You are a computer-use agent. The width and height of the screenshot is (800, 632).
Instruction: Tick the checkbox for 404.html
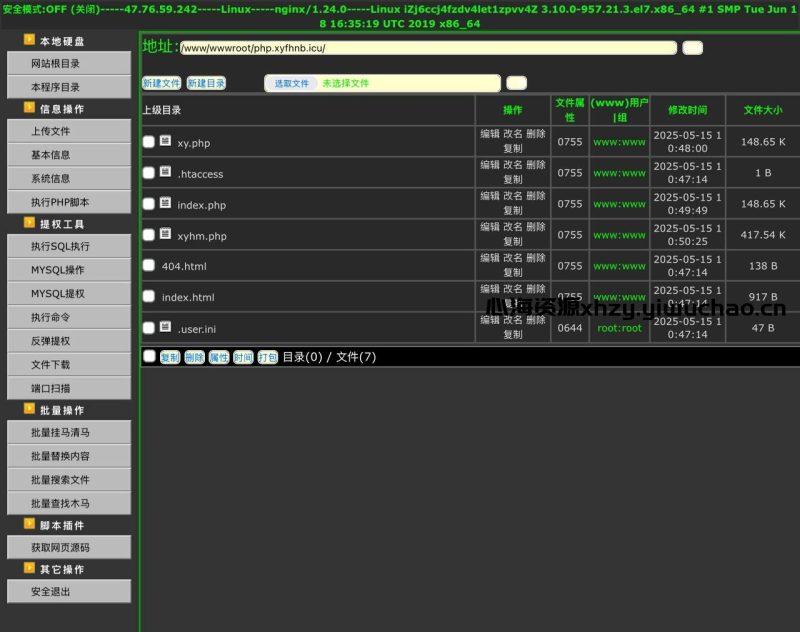click(149, 266)
